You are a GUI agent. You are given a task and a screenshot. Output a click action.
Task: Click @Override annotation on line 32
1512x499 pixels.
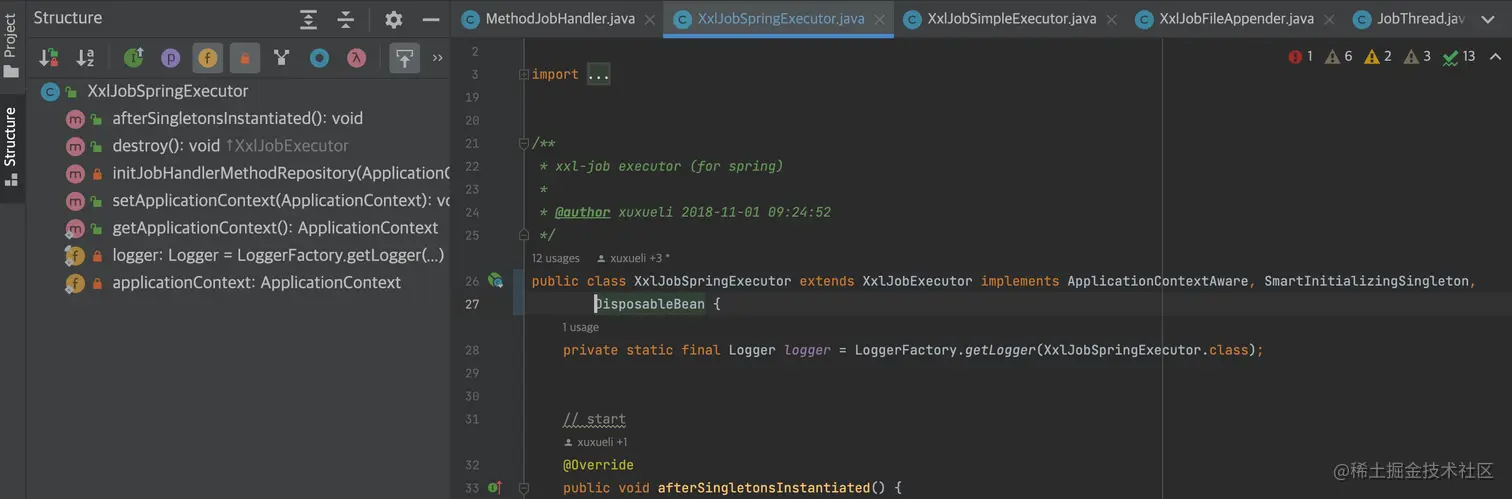pyautogui.click(x=598, y=465)
